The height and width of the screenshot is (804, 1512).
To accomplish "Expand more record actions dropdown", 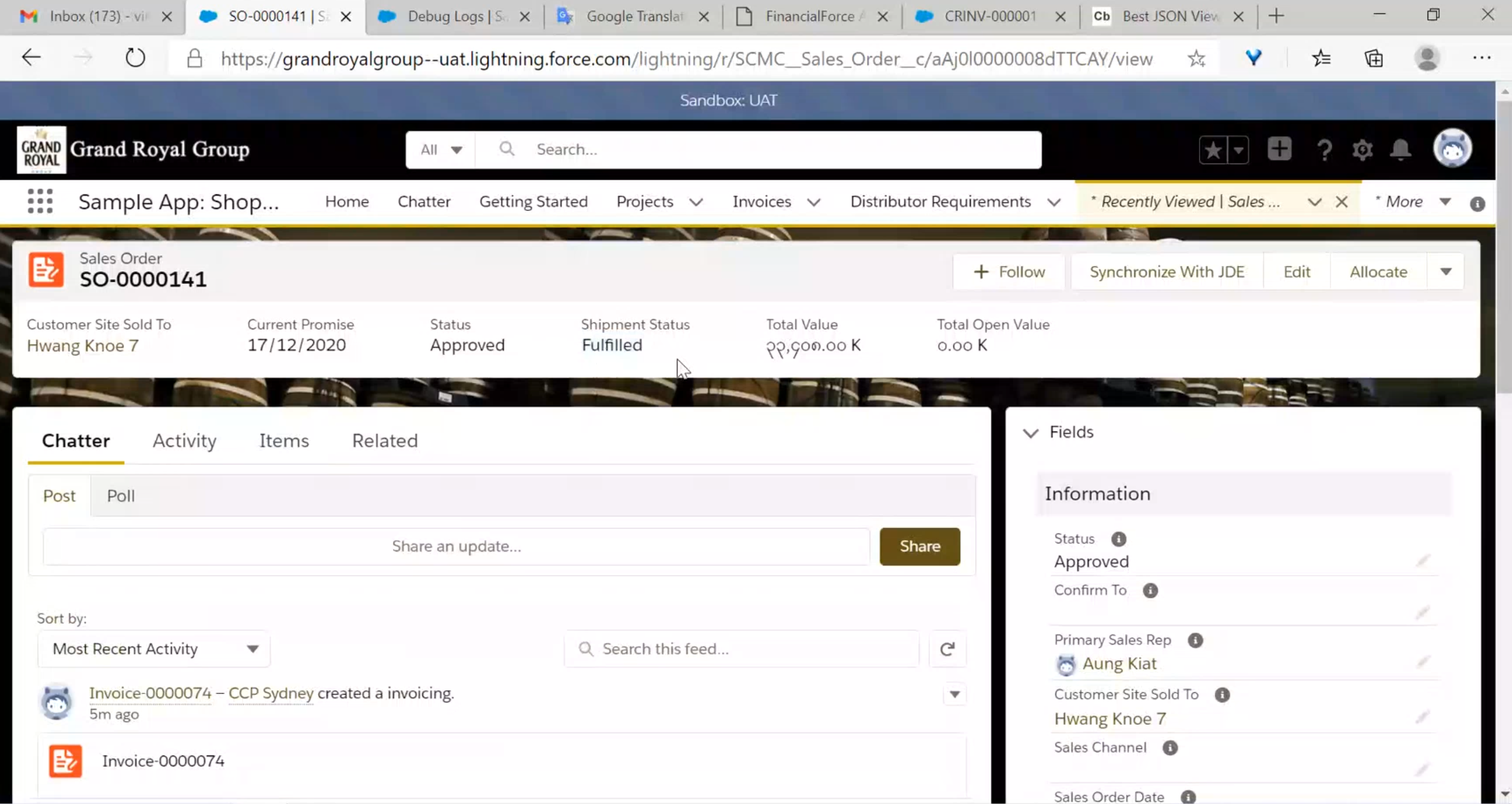I will pos(1446,272).
